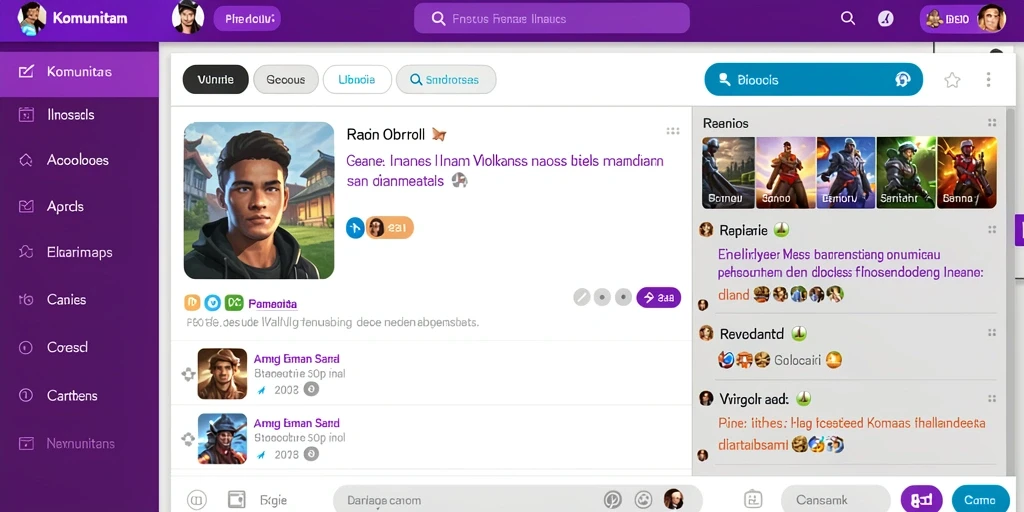Click the top search input field
Viewport: 1024px width, 512px height.
tap(552, 18)
